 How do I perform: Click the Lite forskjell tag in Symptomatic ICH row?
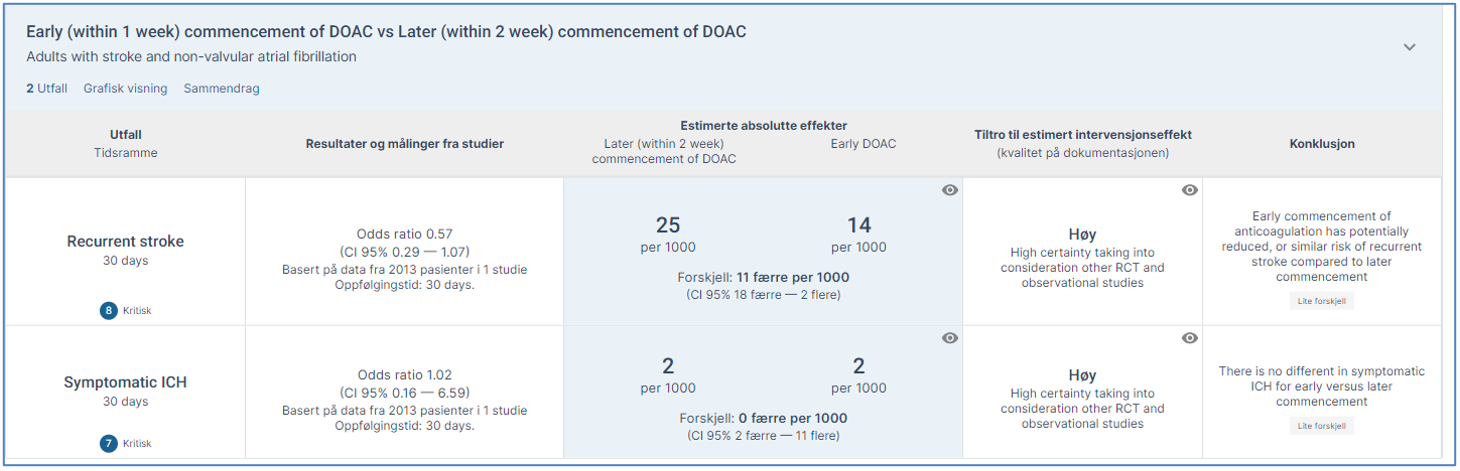pos(1321,426)
